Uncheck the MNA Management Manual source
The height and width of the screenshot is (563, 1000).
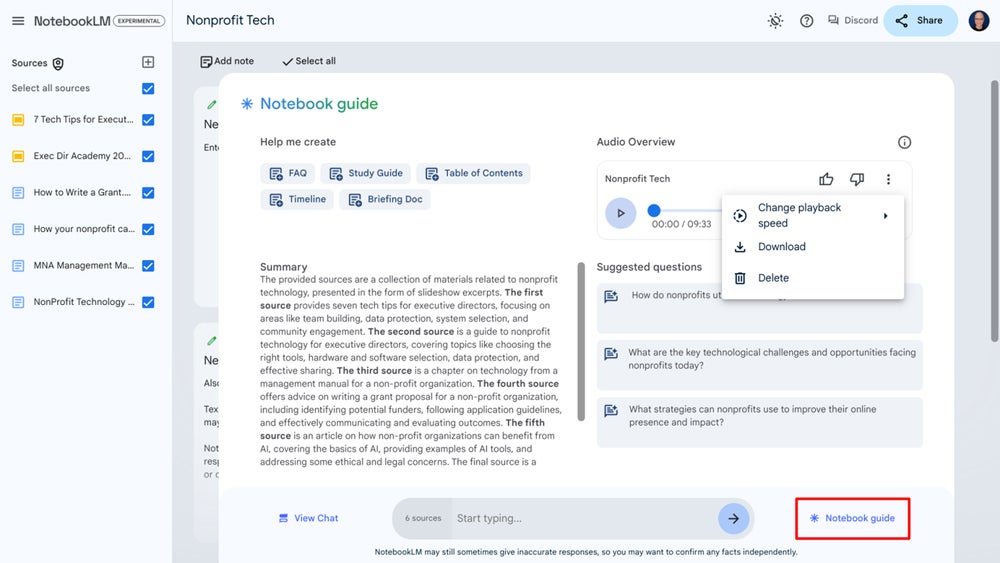click(148, 265)
